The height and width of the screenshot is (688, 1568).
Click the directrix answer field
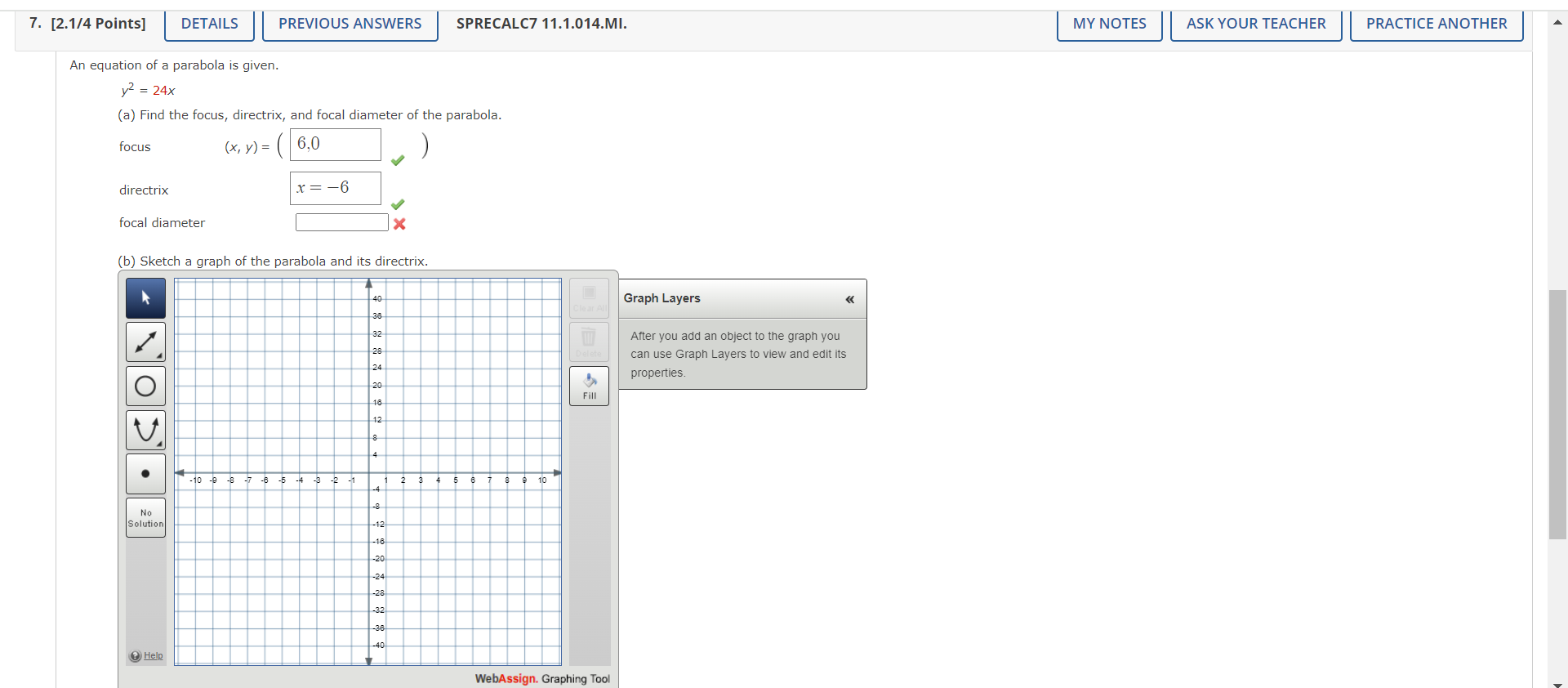[336, 188]
